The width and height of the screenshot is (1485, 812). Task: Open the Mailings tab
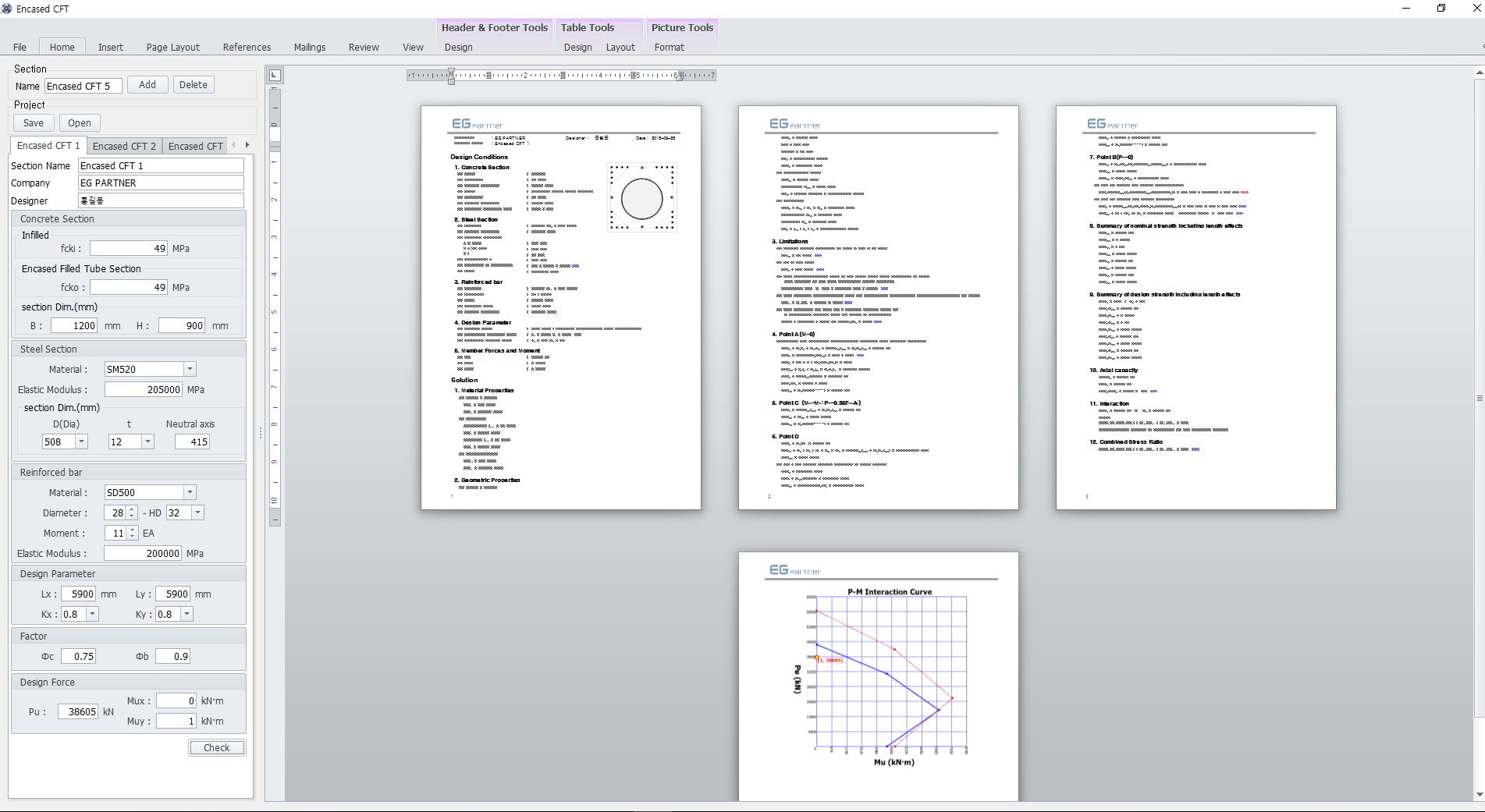pyautogui.click(x=310, y=47)
